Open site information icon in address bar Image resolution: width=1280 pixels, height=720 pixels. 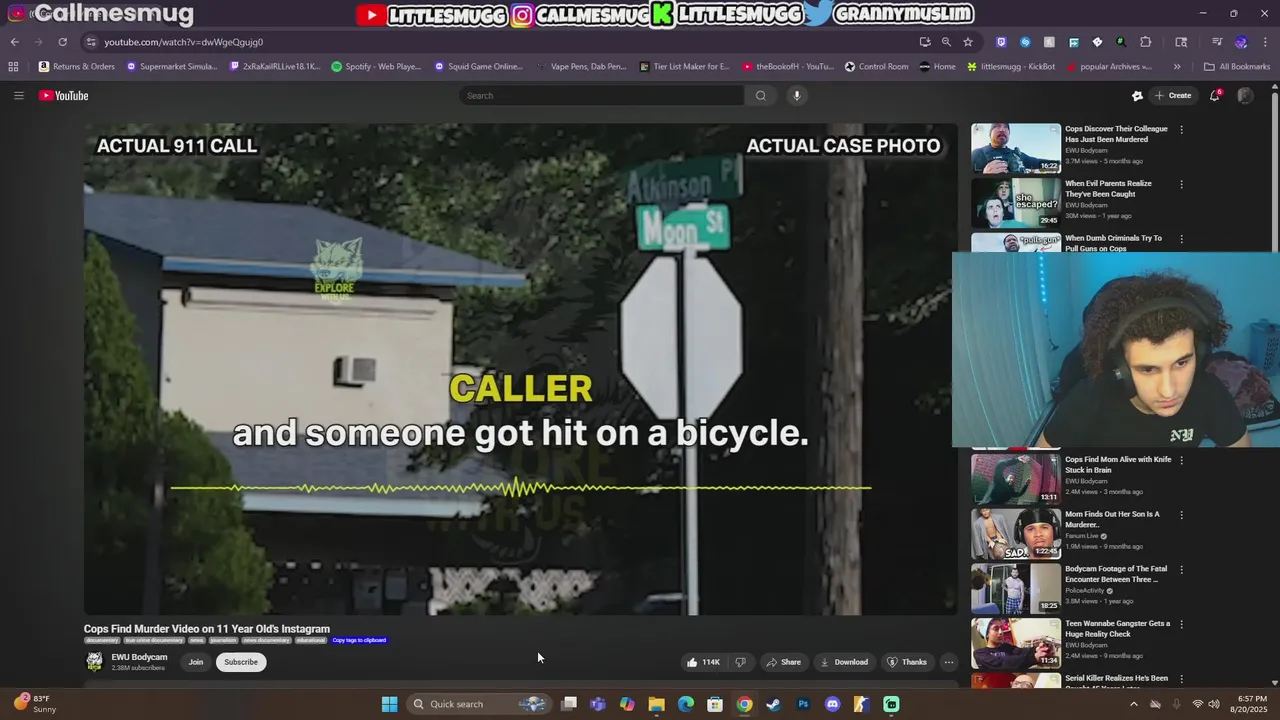coord(91,42)
